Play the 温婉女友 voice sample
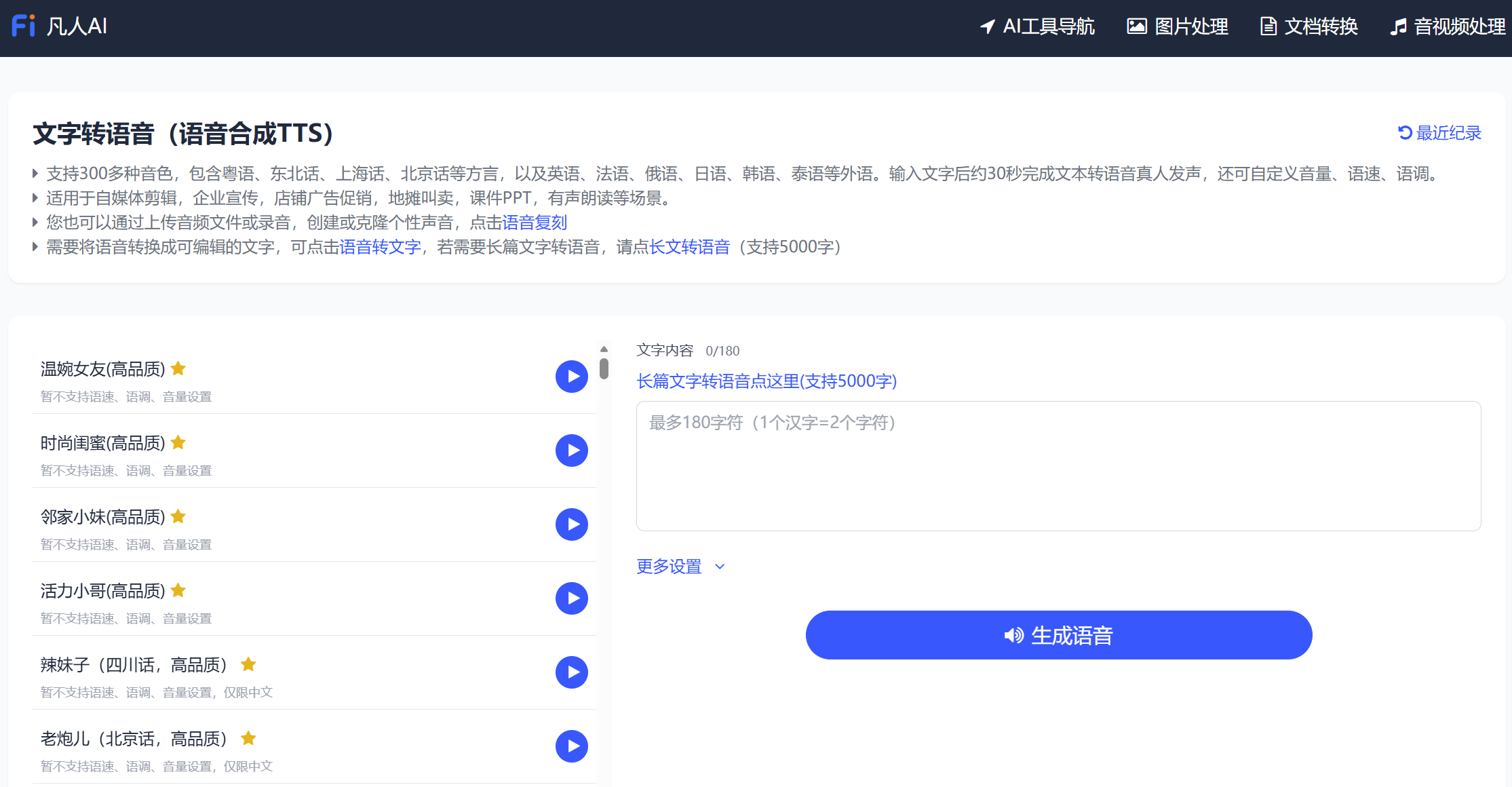The image size is (1512, 787). pyautogui.click(x=572, y=376)
